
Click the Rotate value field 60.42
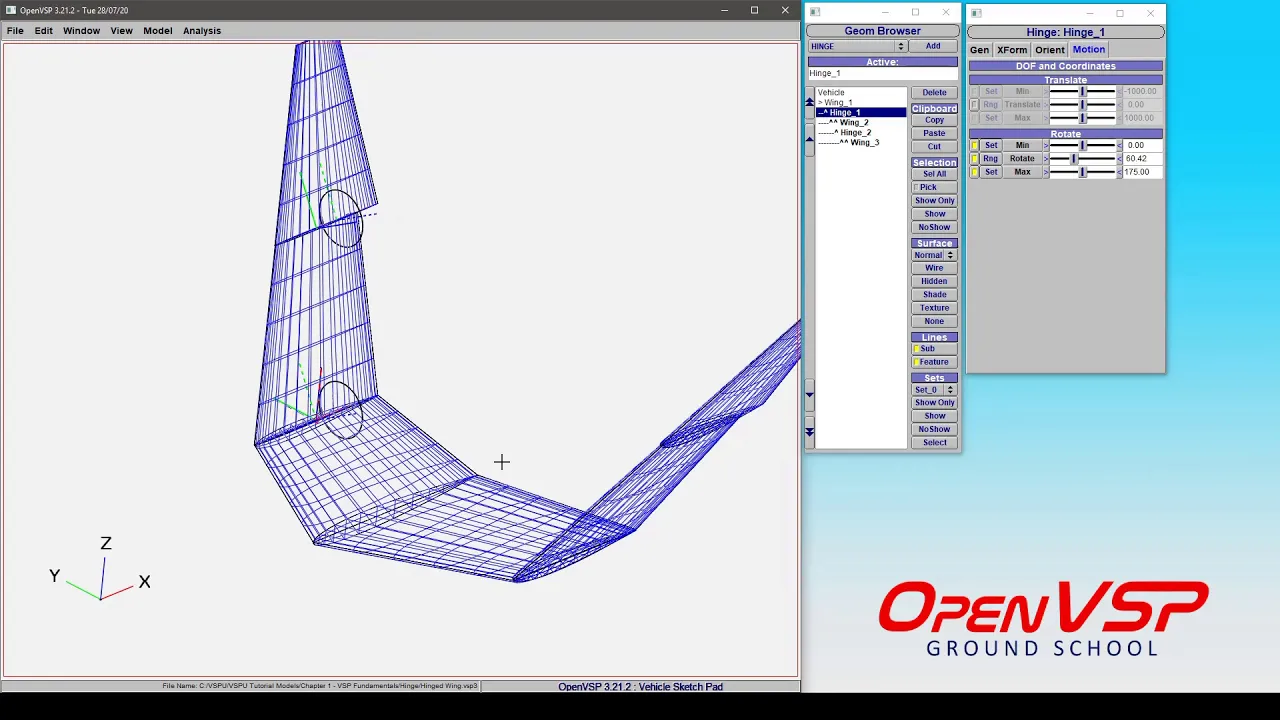[x=1142, y=159]
